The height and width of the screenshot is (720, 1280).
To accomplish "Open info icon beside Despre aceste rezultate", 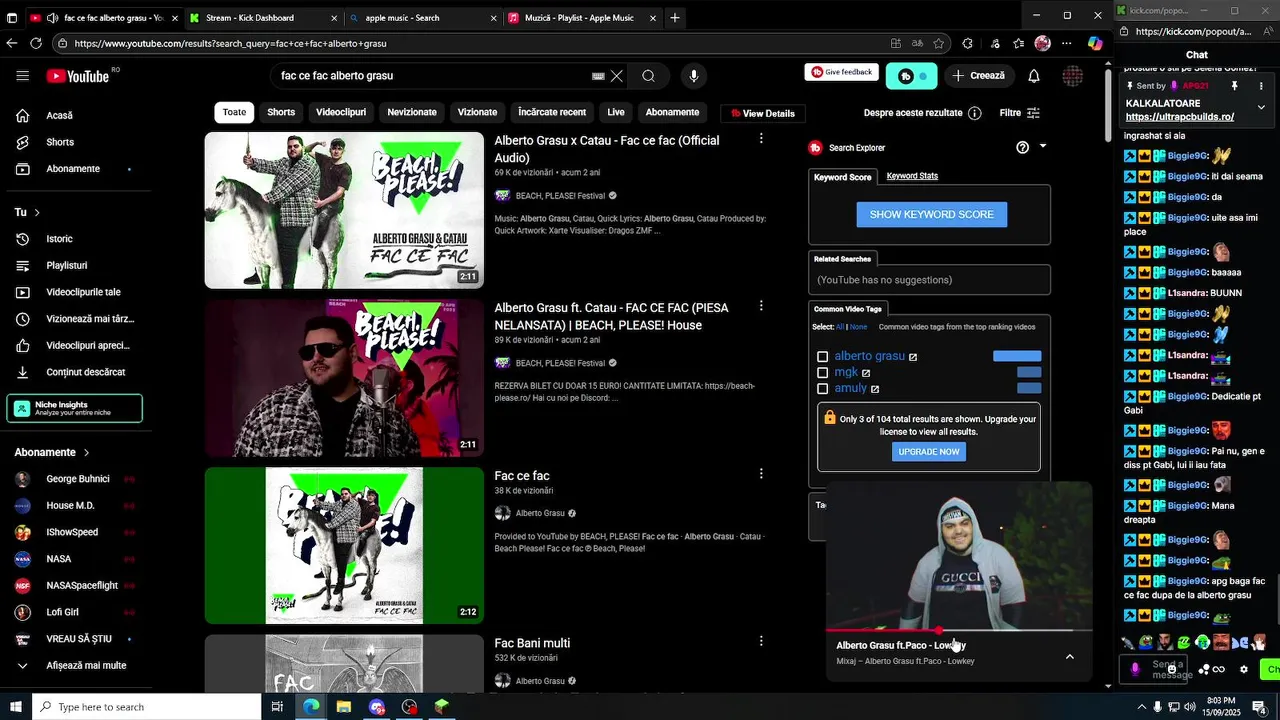I will click(x=975, y=113).
